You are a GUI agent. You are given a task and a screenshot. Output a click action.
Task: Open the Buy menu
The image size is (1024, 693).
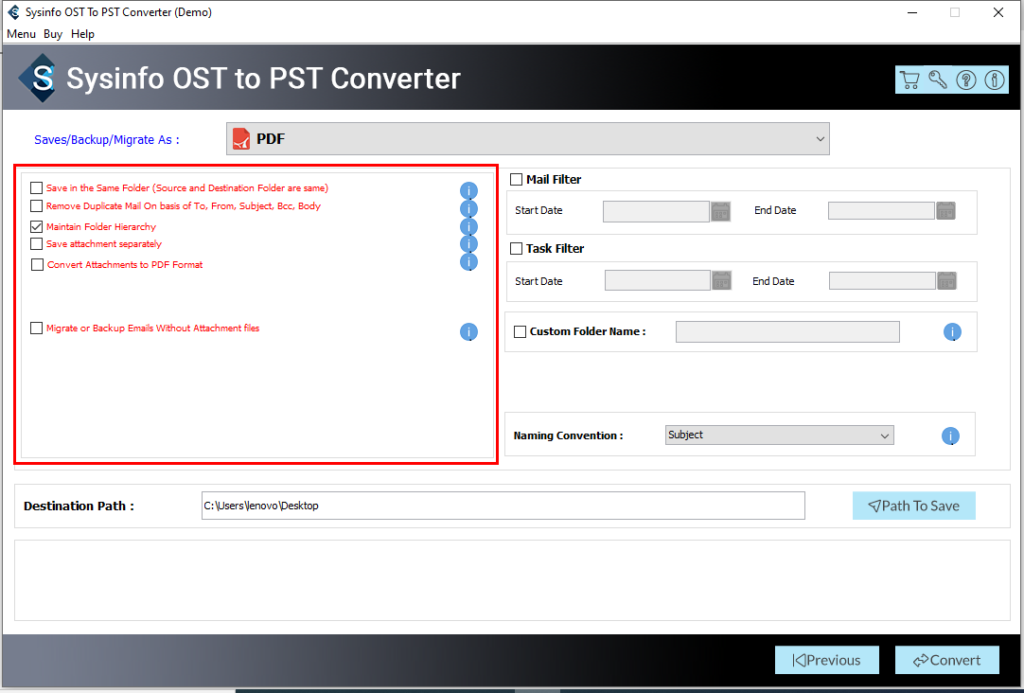click(53, 34)
